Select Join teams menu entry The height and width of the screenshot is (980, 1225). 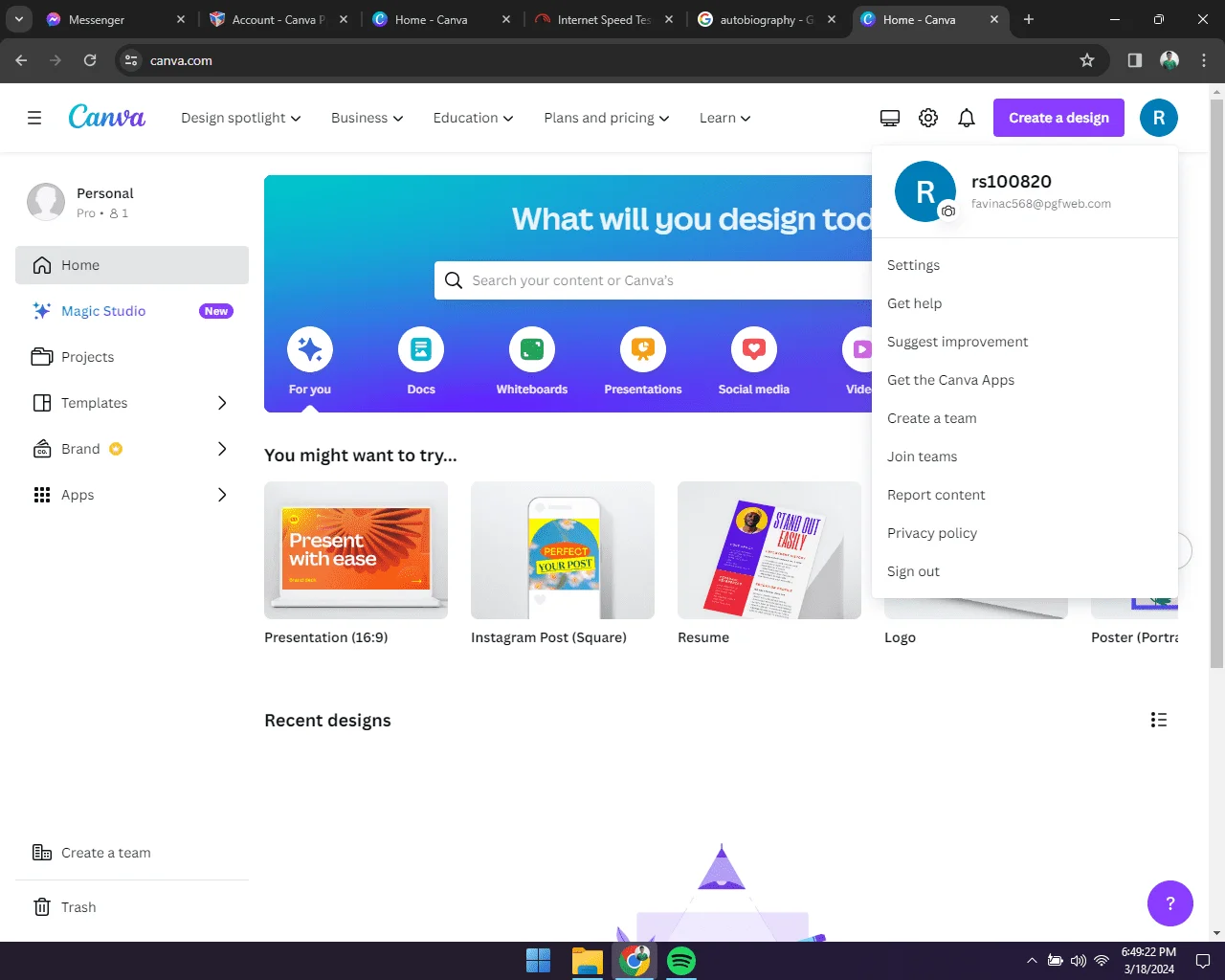(x=1025, y=457)
